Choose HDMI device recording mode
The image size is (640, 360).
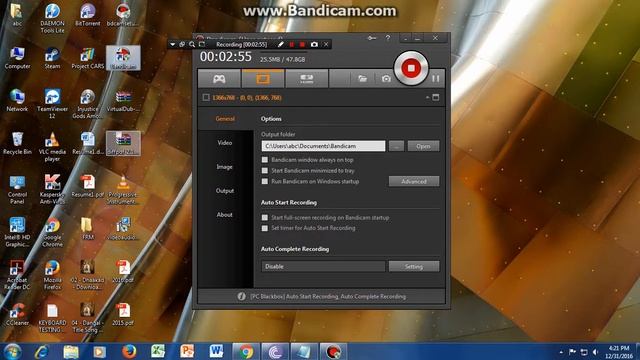(307, 78)
